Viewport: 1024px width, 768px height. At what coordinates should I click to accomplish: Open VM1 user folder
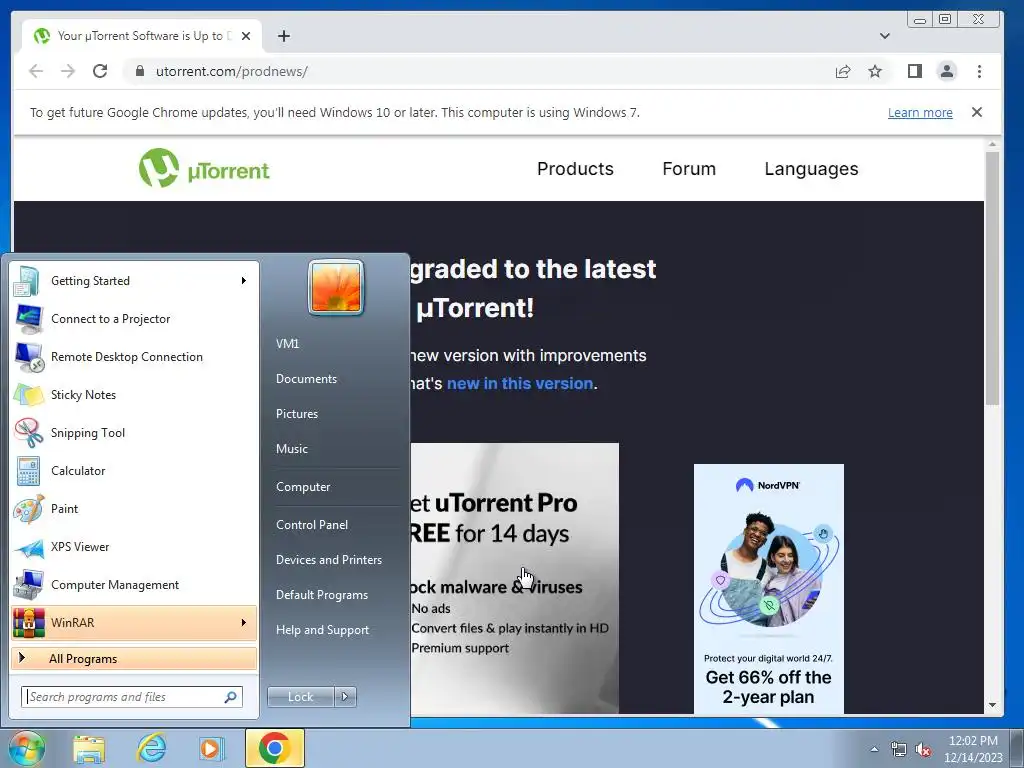287,344
